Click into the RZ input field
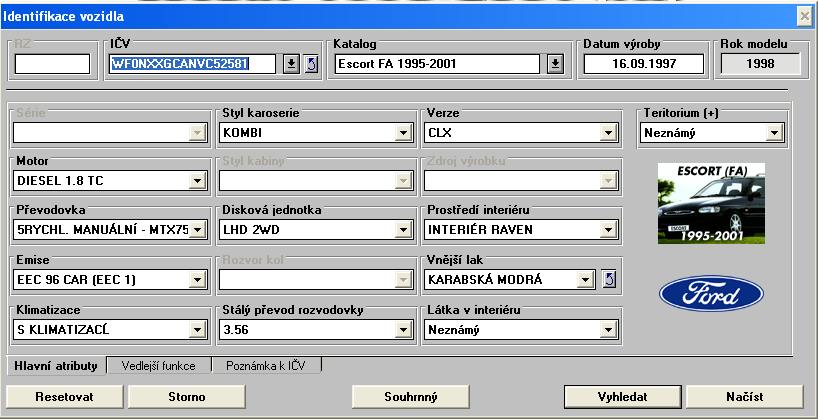Image resolution: width=818 pixels, height=420 pixels. click(x=52, y=65)
